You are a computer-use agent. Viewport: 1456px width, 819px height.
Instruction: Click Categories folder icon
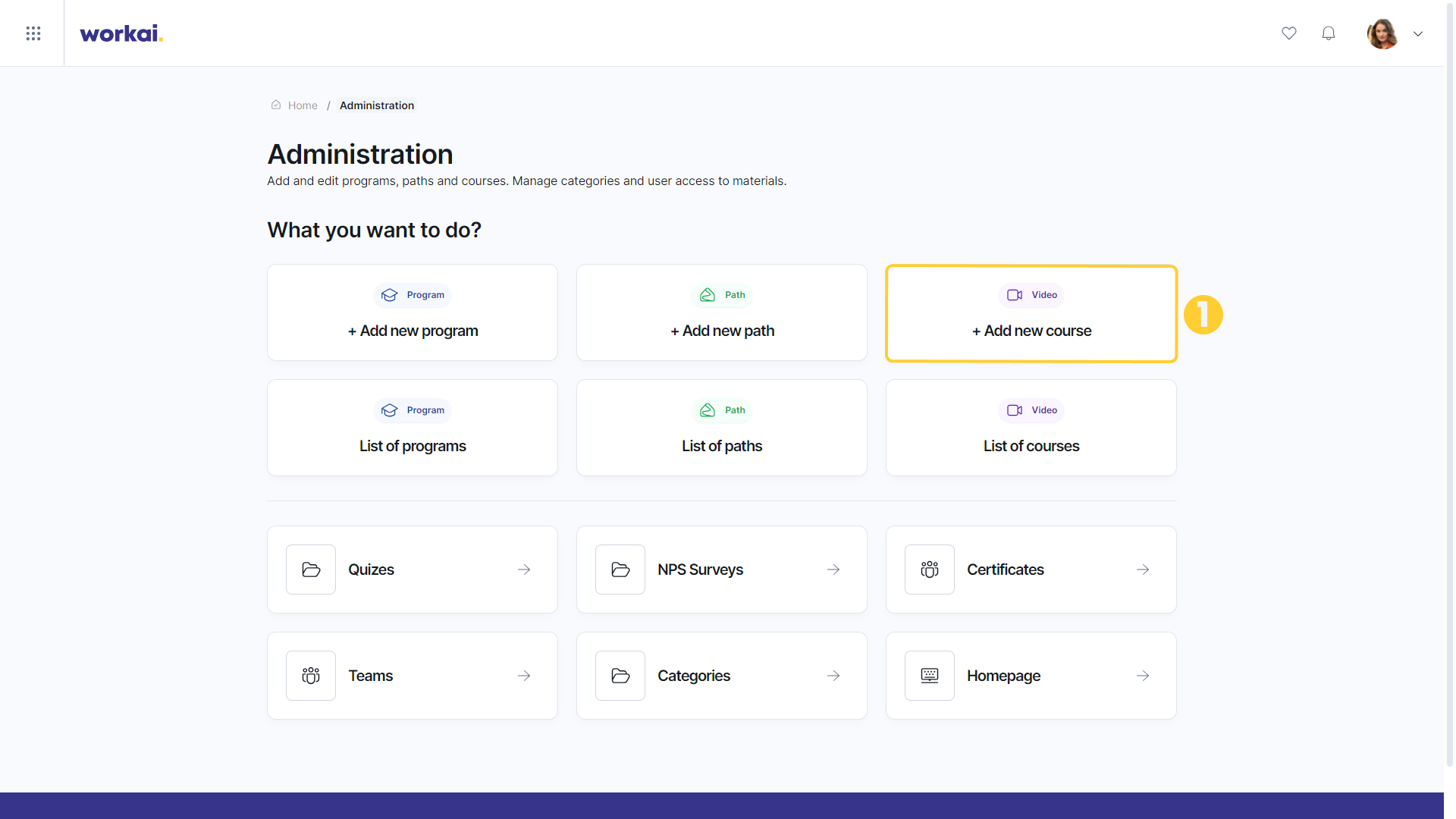(620, 676)
